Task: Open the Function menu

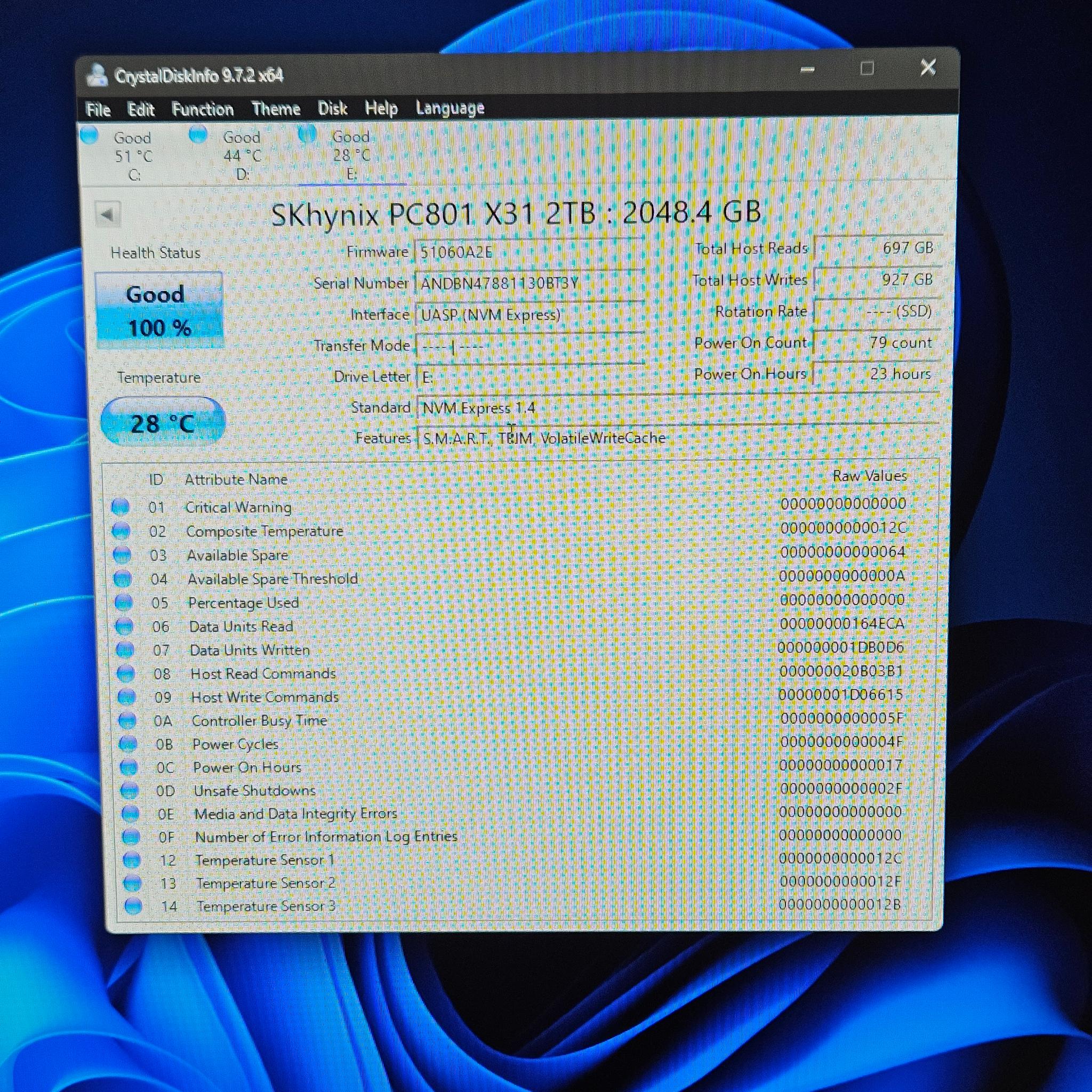Action: [x=203, y=109]
